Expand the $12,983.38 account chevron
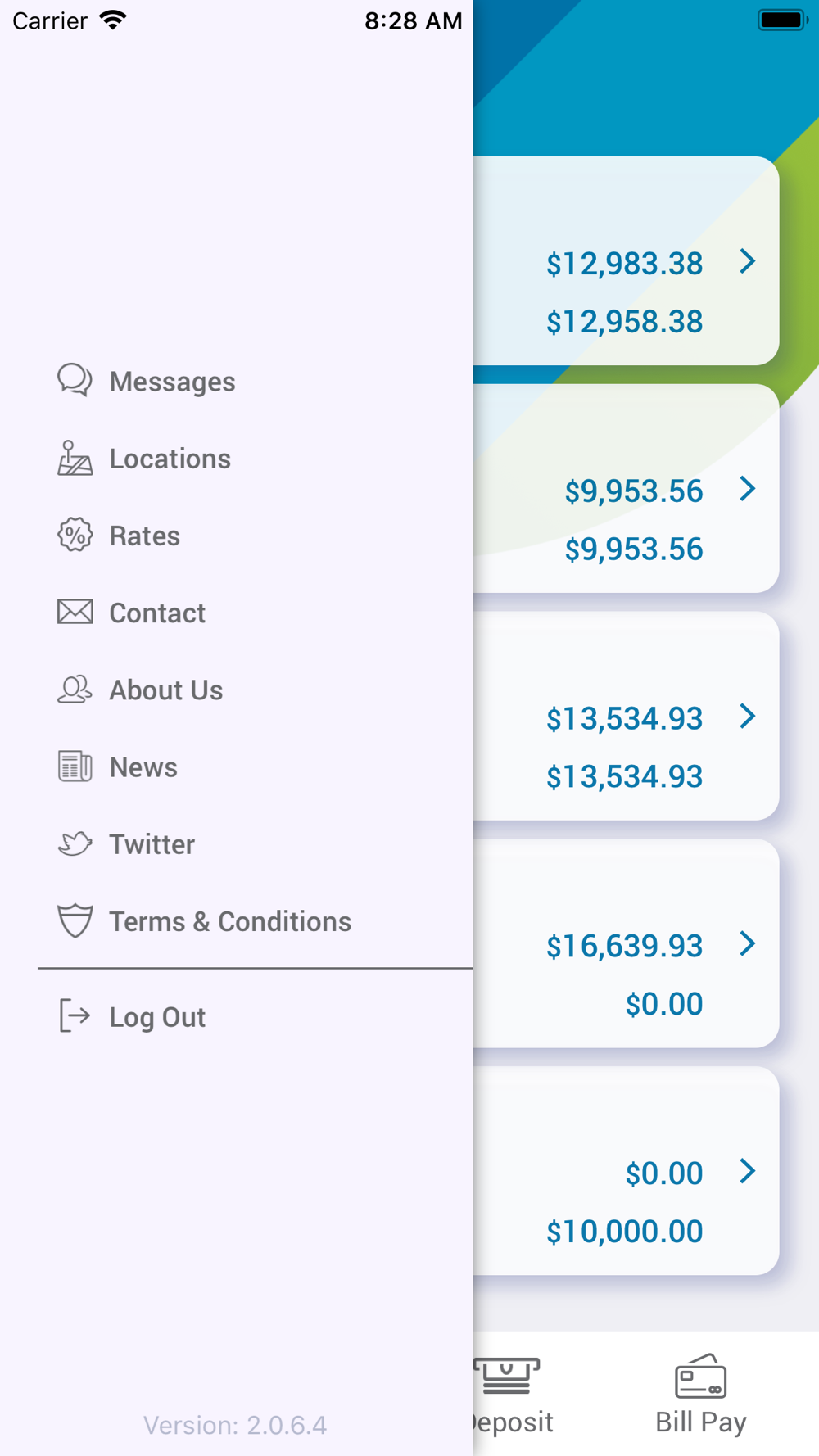819x1456 pixels. pos(747,261)
